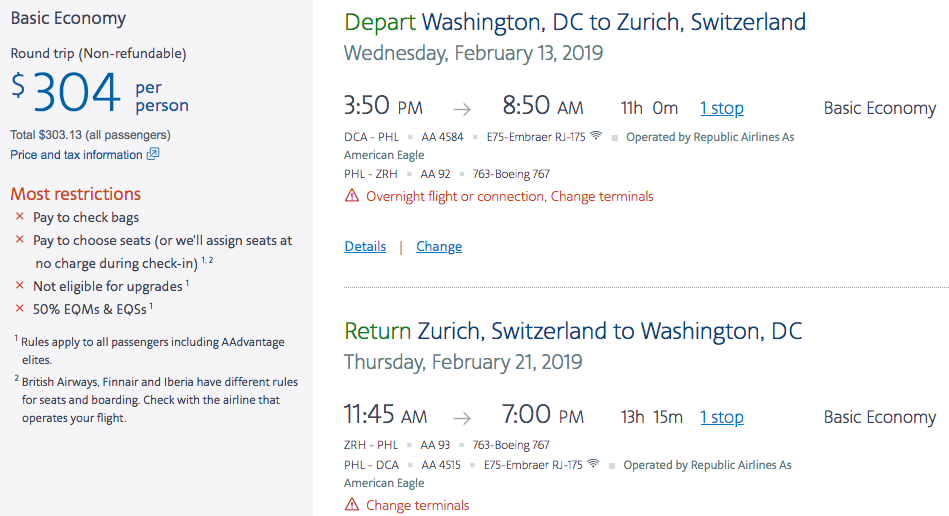This screenshot has width=949, height=516.
Task: View the departing flight Details link
Action: pos(365,246)
